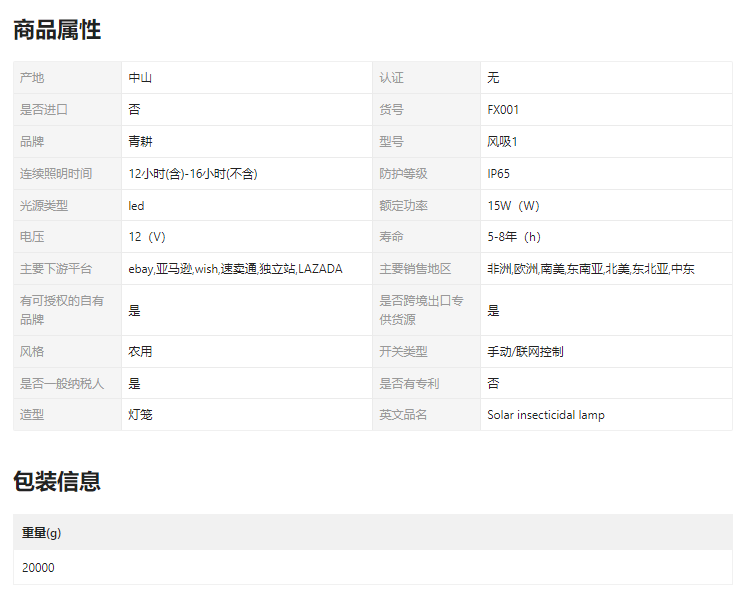This screenshot has height=596, width=743.
Task: Select the sales regions value starting 非洲
Action: coord(590,269)
